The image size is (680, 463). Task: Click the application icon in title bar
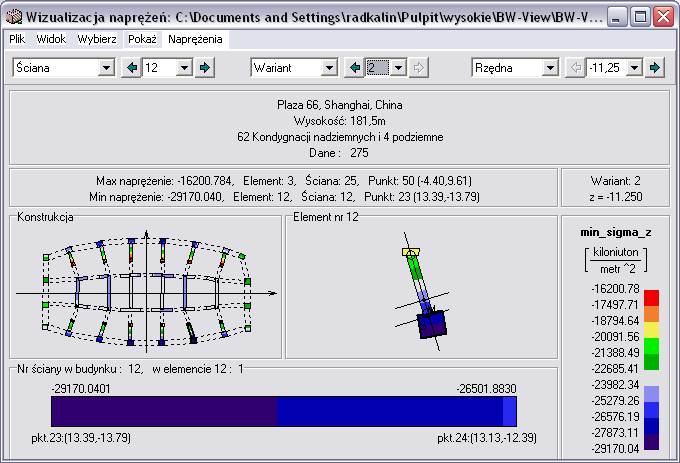pos(14,16)
